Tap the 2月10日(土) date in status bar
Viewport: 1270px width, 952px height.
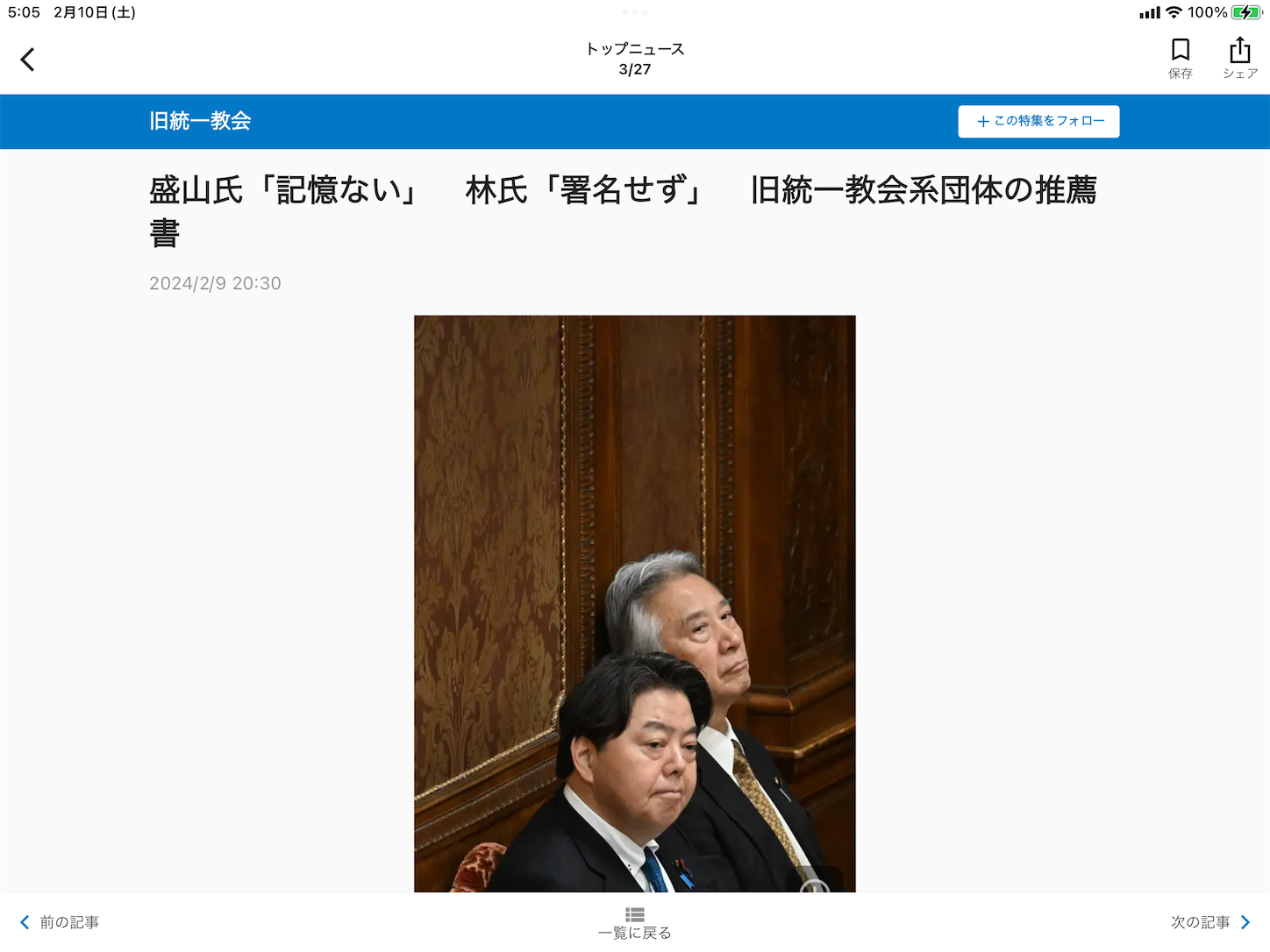[x=95, y=12]
